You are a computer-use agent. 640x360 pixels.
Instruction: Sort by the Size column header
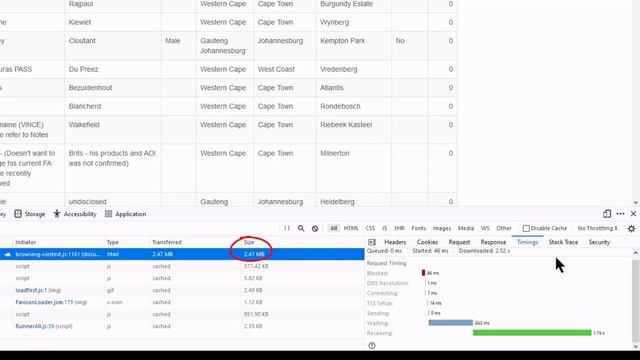249,242
